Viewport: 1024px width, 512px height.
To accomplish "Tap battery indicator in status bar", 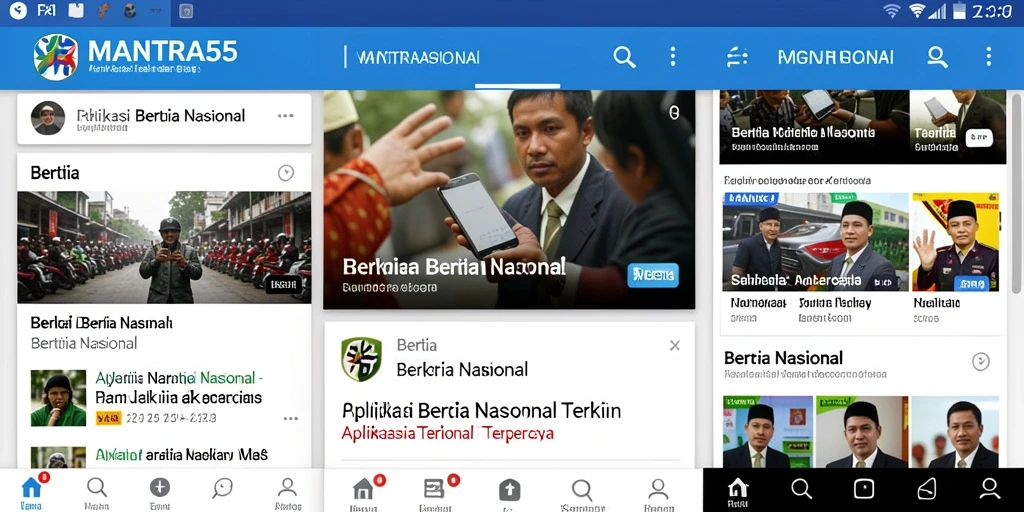I will coord(959,10).
